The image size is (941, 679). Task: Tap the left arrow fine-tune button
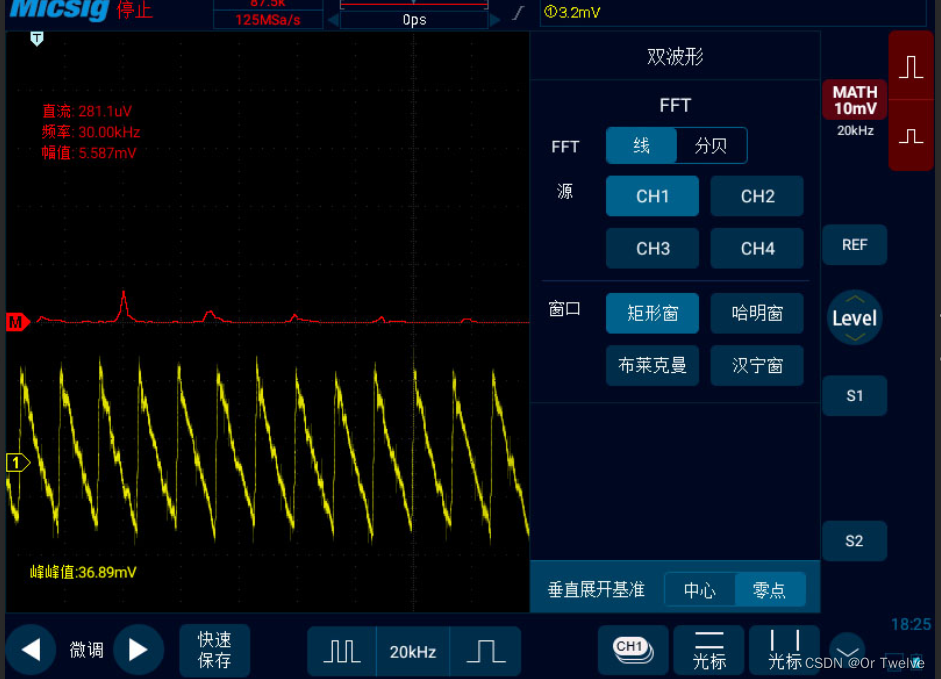31,650
